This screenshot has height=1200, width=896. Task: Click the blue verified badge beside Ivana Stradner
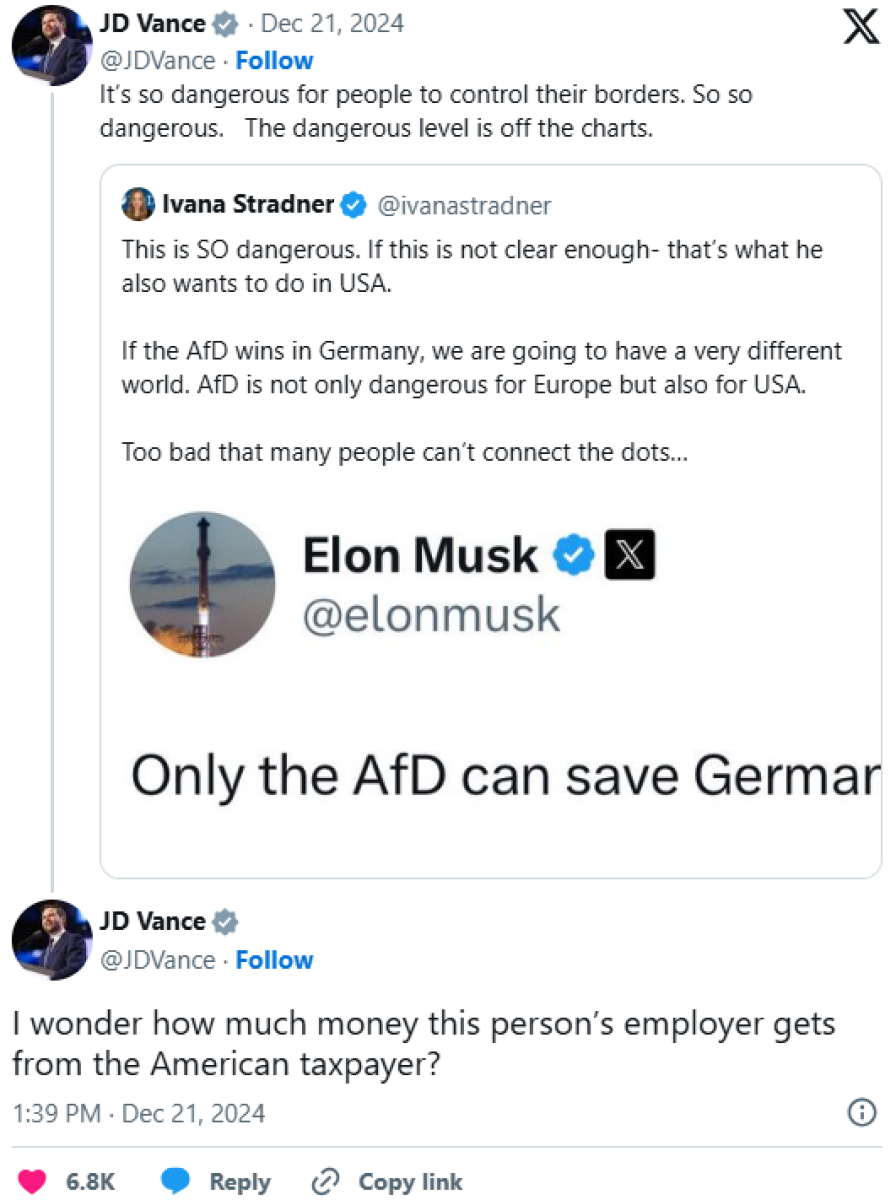(352, 206)
